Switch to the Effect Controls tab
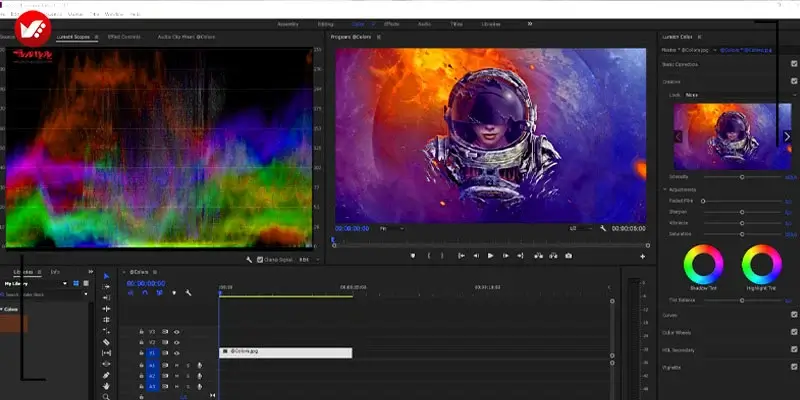Image resolution: width=800 pixels, height=400 pixels. tap(124, 37)
